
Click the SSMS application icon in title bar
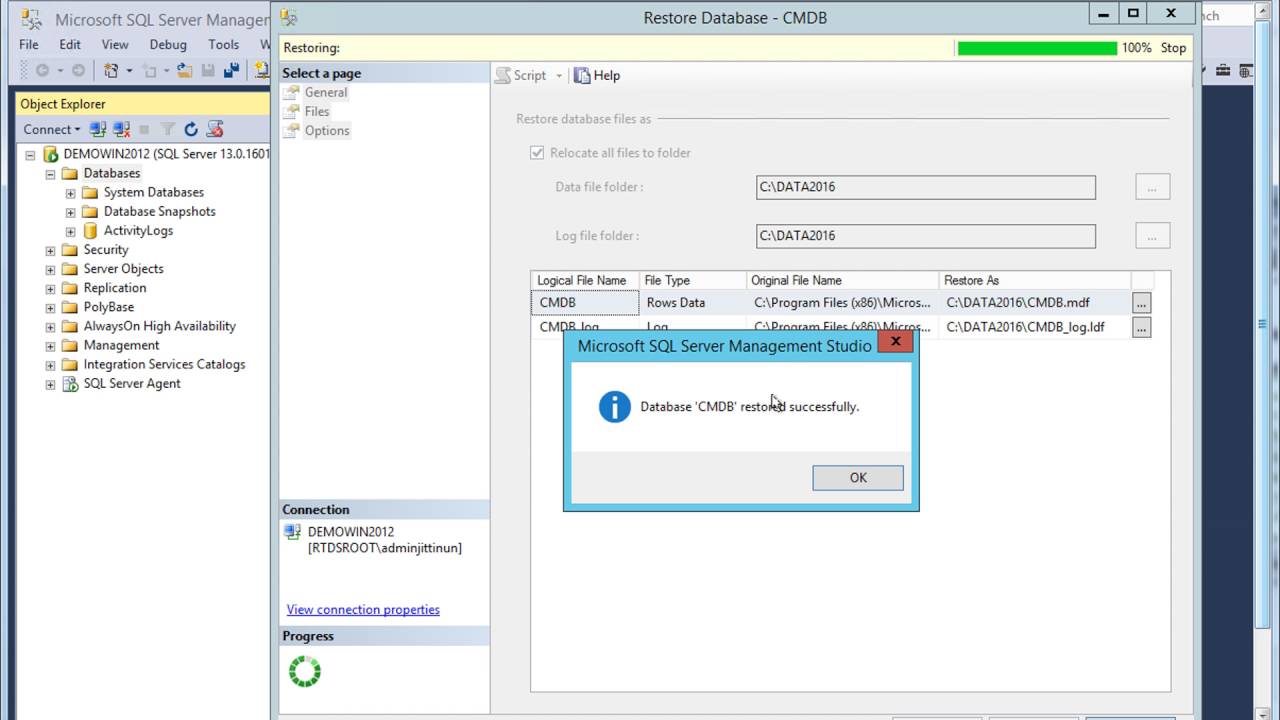(x=31, y=18)
